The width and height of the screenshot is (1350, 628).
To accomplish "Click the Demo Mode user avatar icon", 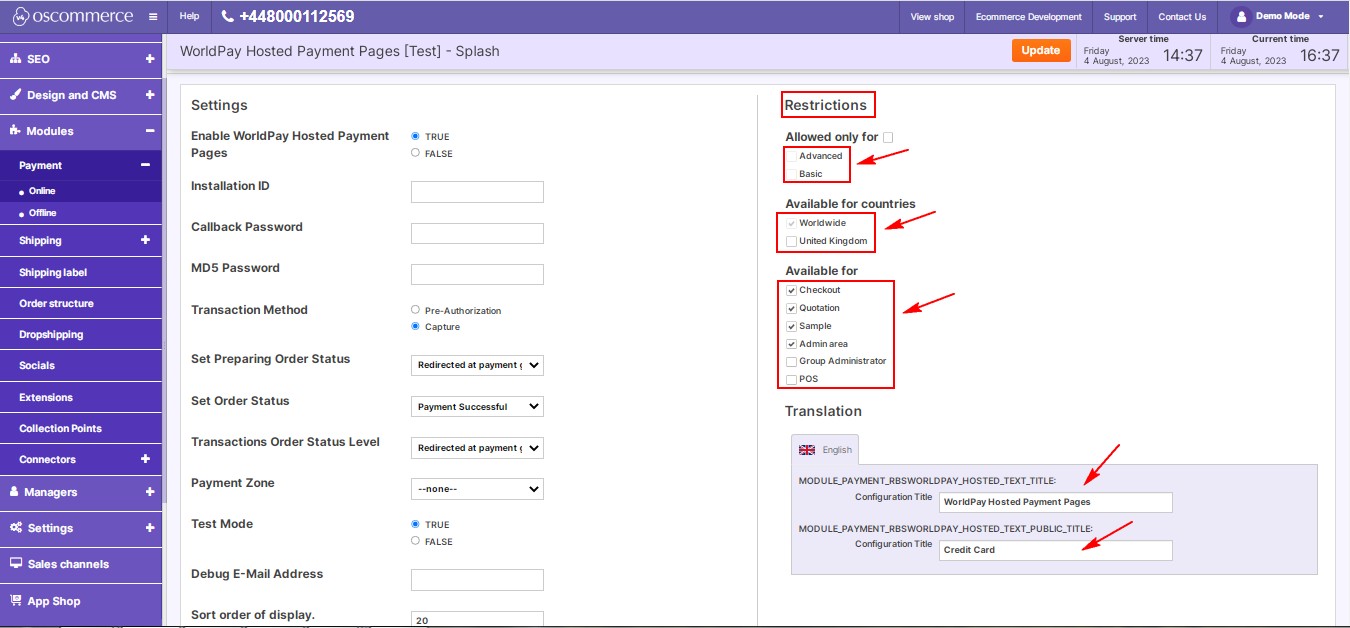I will pyautogui.click(x=1241, y=17).
